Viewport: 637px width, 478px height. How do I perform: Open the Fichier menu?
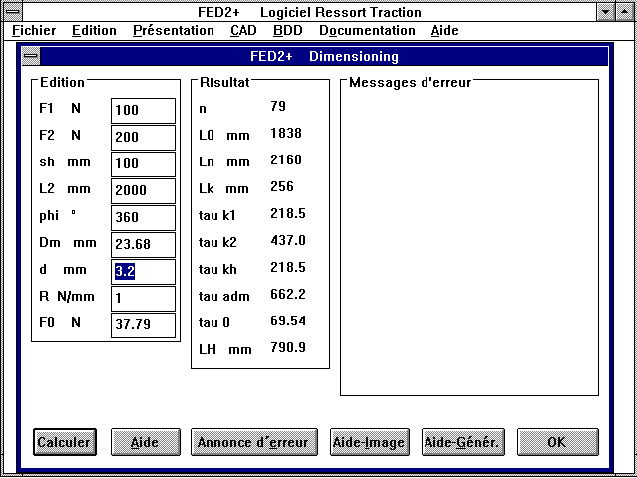34,30
